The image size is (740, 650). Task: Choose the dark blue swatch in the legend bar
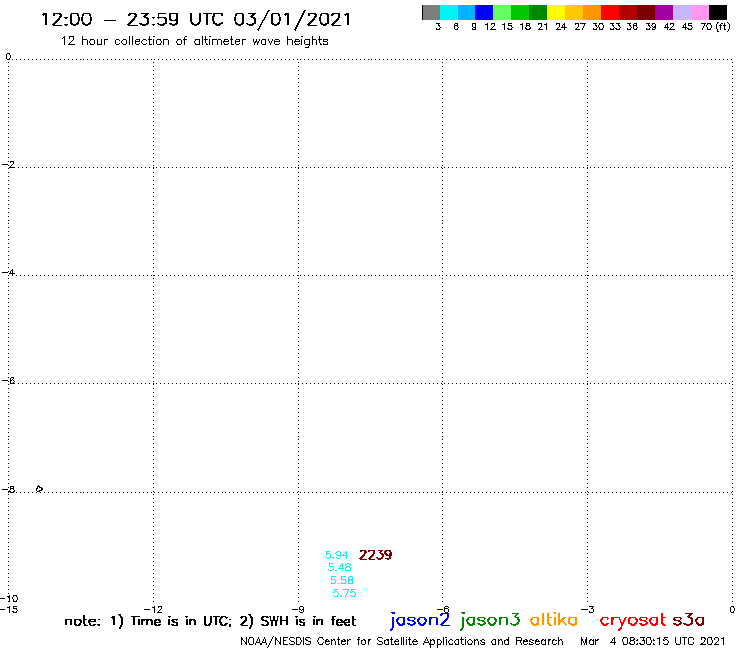coord(484,12)
